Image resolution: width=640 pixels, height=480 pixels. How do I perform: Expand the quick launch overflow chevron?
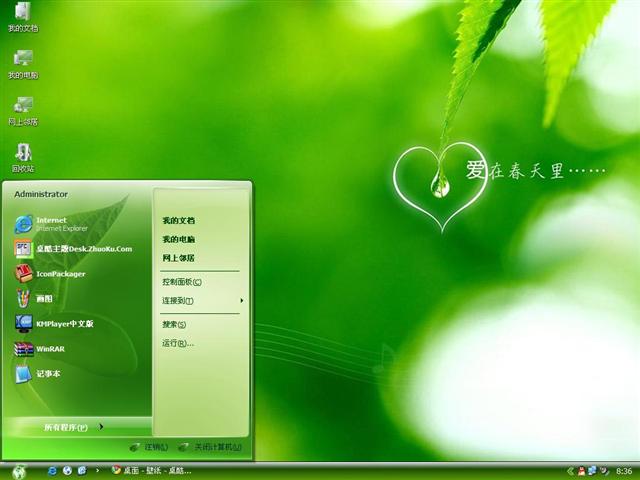(97, 471)
